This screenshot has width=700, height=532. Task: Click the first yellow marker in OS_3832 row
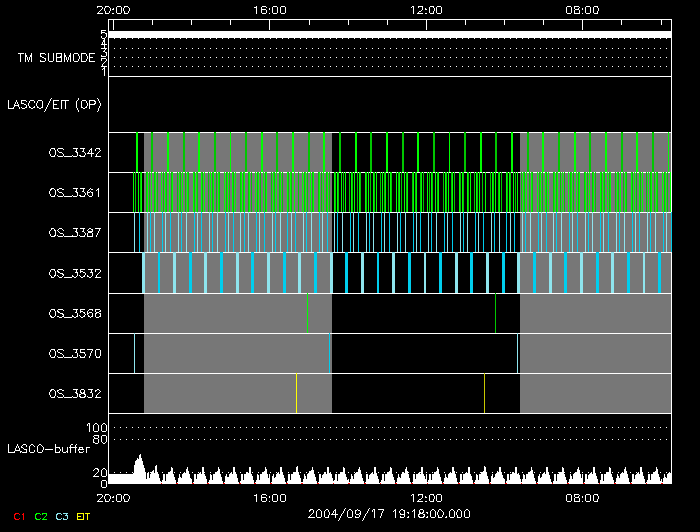click(x=296, y=393)
